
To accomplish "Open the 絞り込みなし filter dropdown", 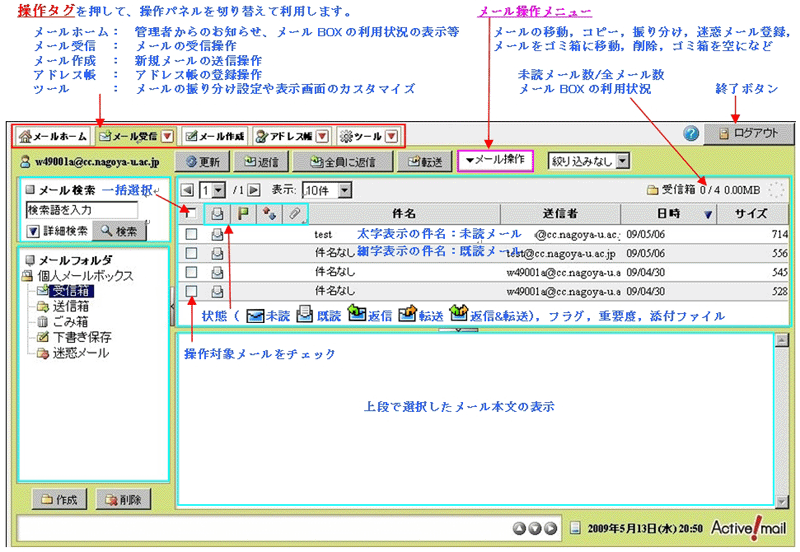I will (589, 160).
